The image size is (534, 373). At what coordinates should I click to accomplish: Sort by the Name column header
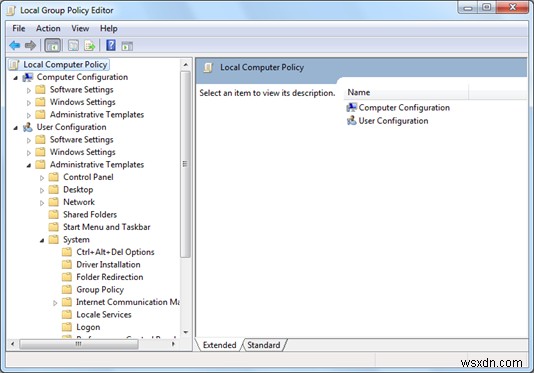pyautogui.click(x=407, y=92)
